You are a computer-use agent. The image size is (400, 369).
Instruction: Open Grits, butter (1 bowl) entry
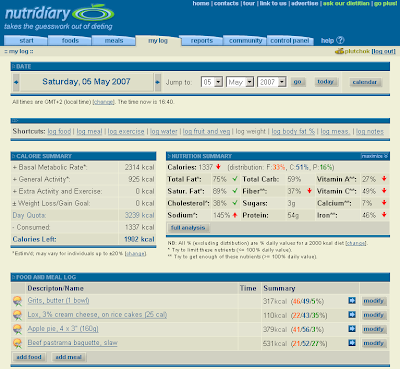click(58, 301)
